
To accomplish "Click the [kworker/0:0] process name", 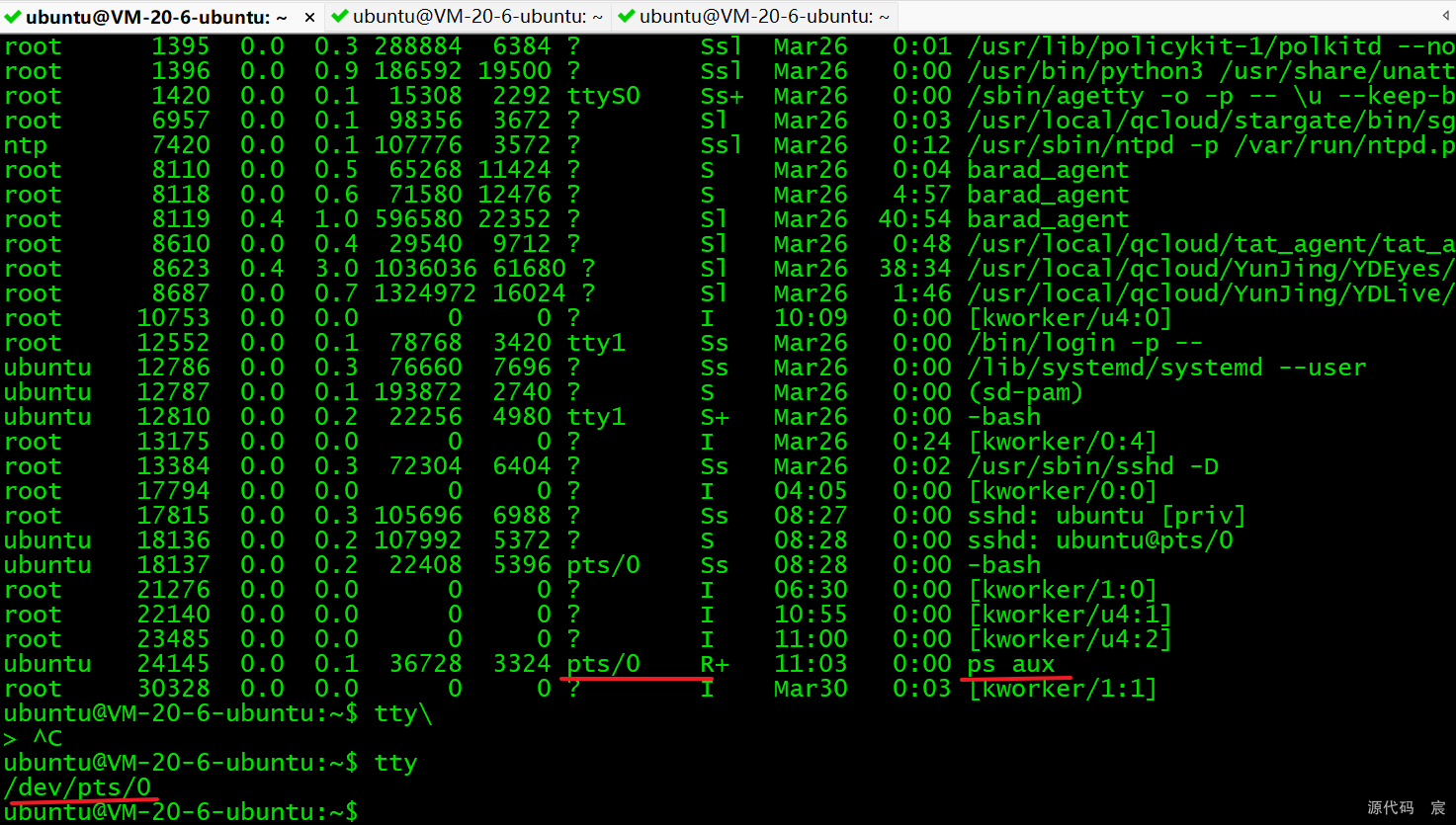I will [1063, 491].
